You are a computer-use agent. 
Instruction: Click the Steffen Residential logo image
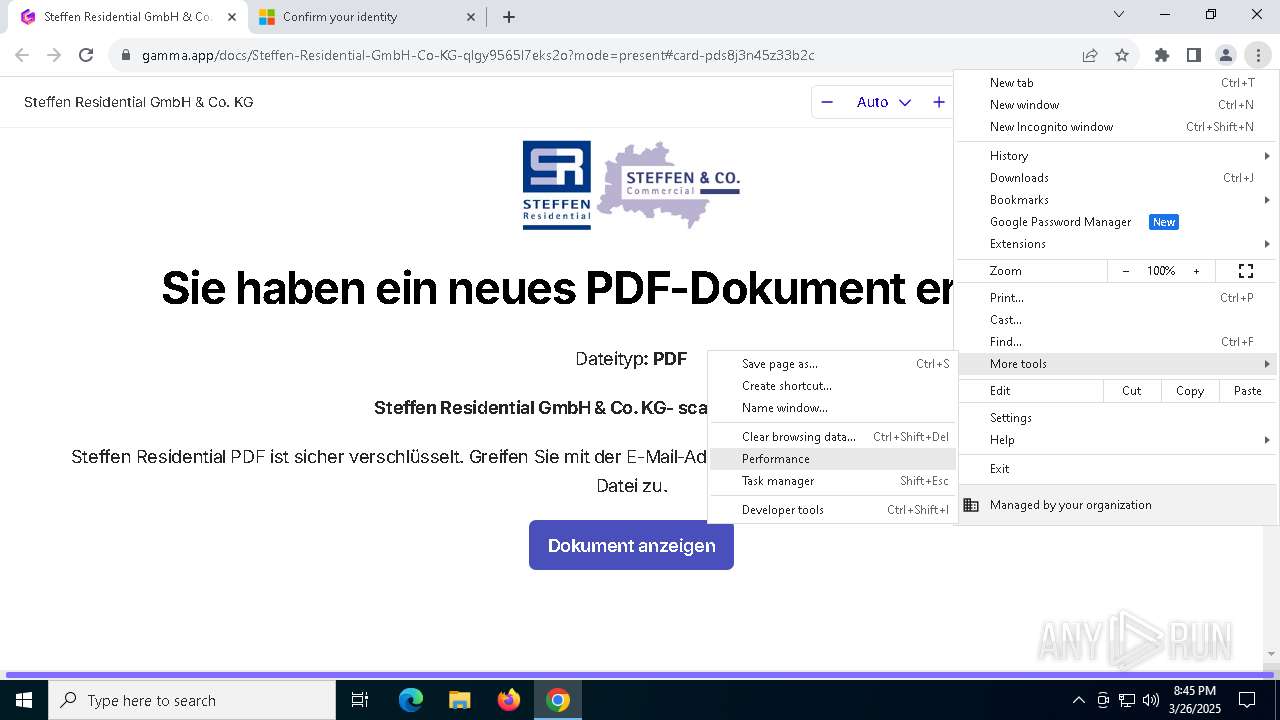[x=557, y=185]
